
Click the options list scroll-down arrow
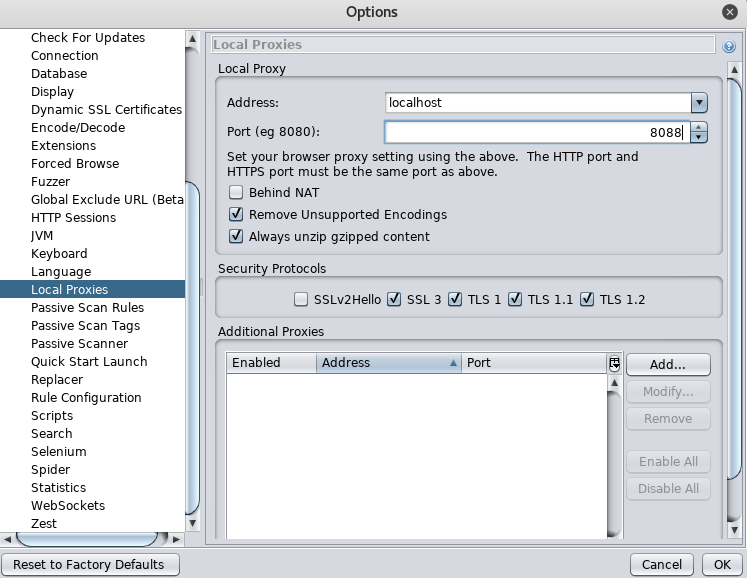(x=192, y=524)
